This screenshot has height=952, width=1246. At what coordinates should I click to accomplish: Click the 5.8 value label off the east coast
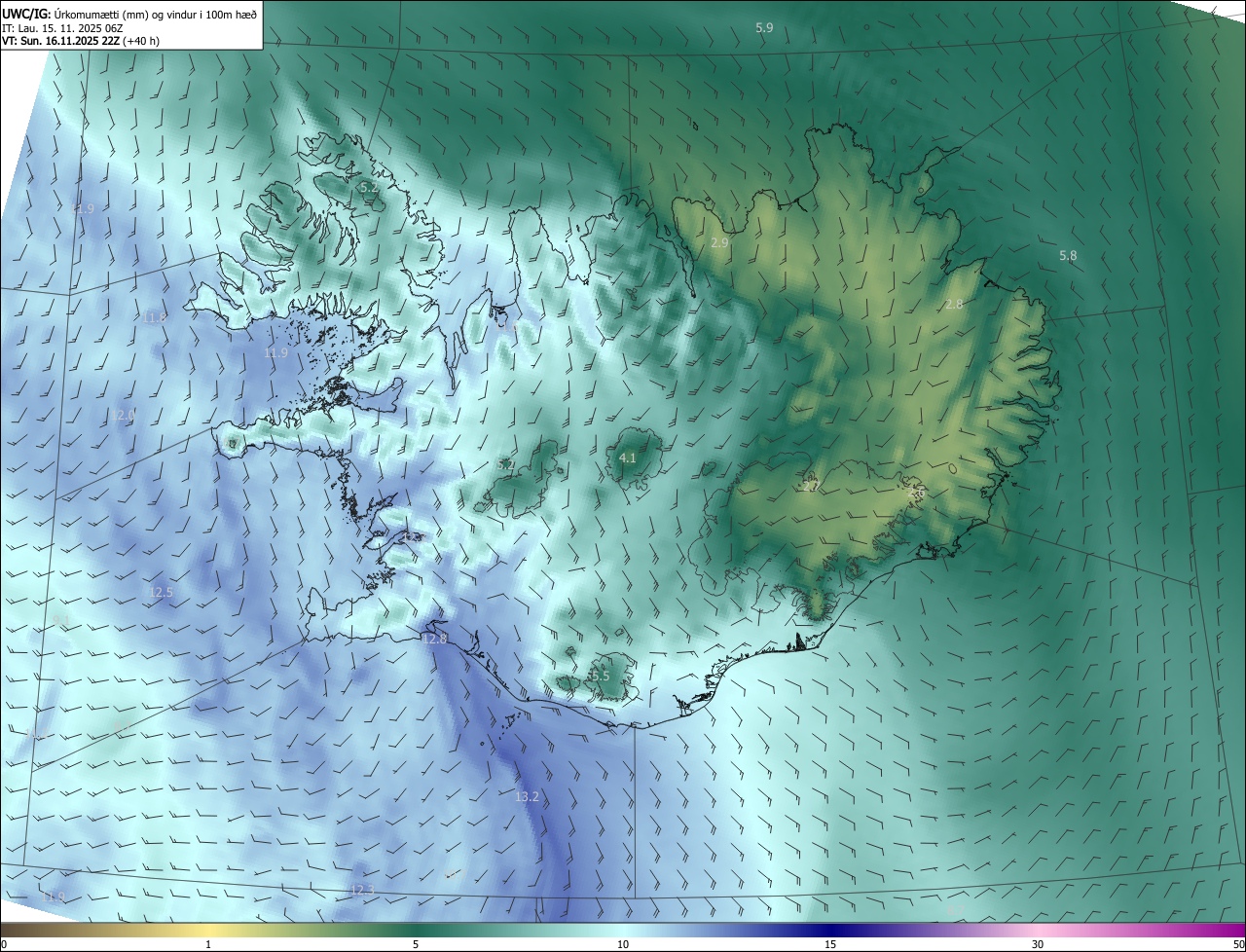point(1068,256)
